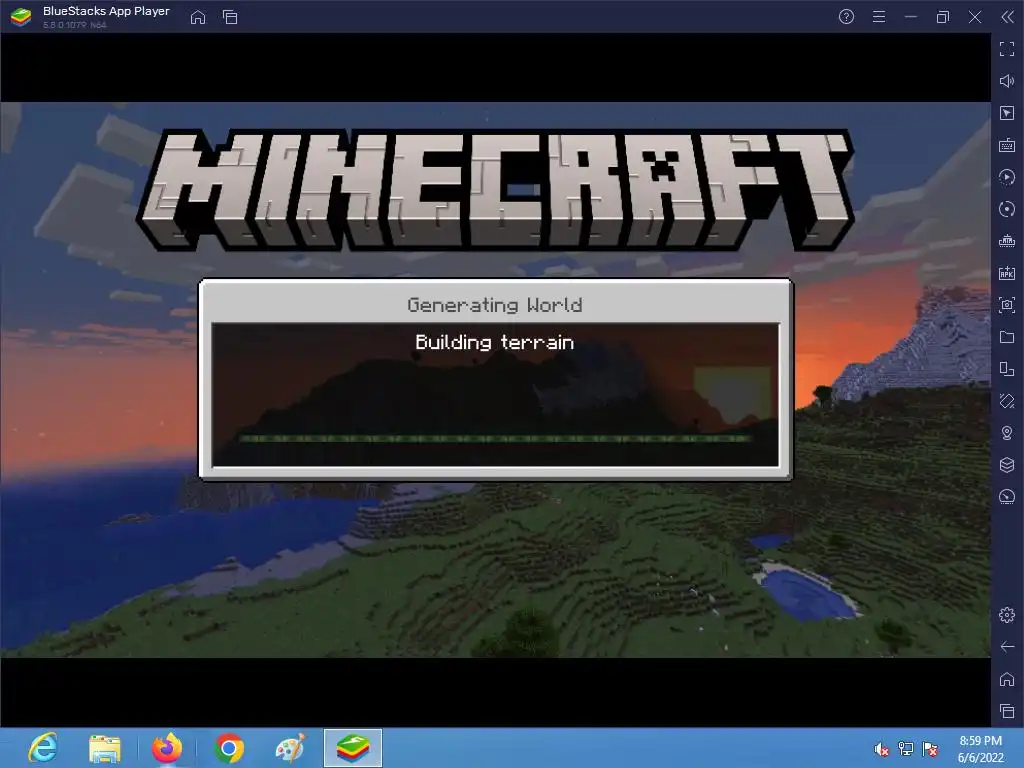Restore down the BlueStacks window
Image resolution: width=1024 pixels, height=768 pixels.
tap(942, 17)
